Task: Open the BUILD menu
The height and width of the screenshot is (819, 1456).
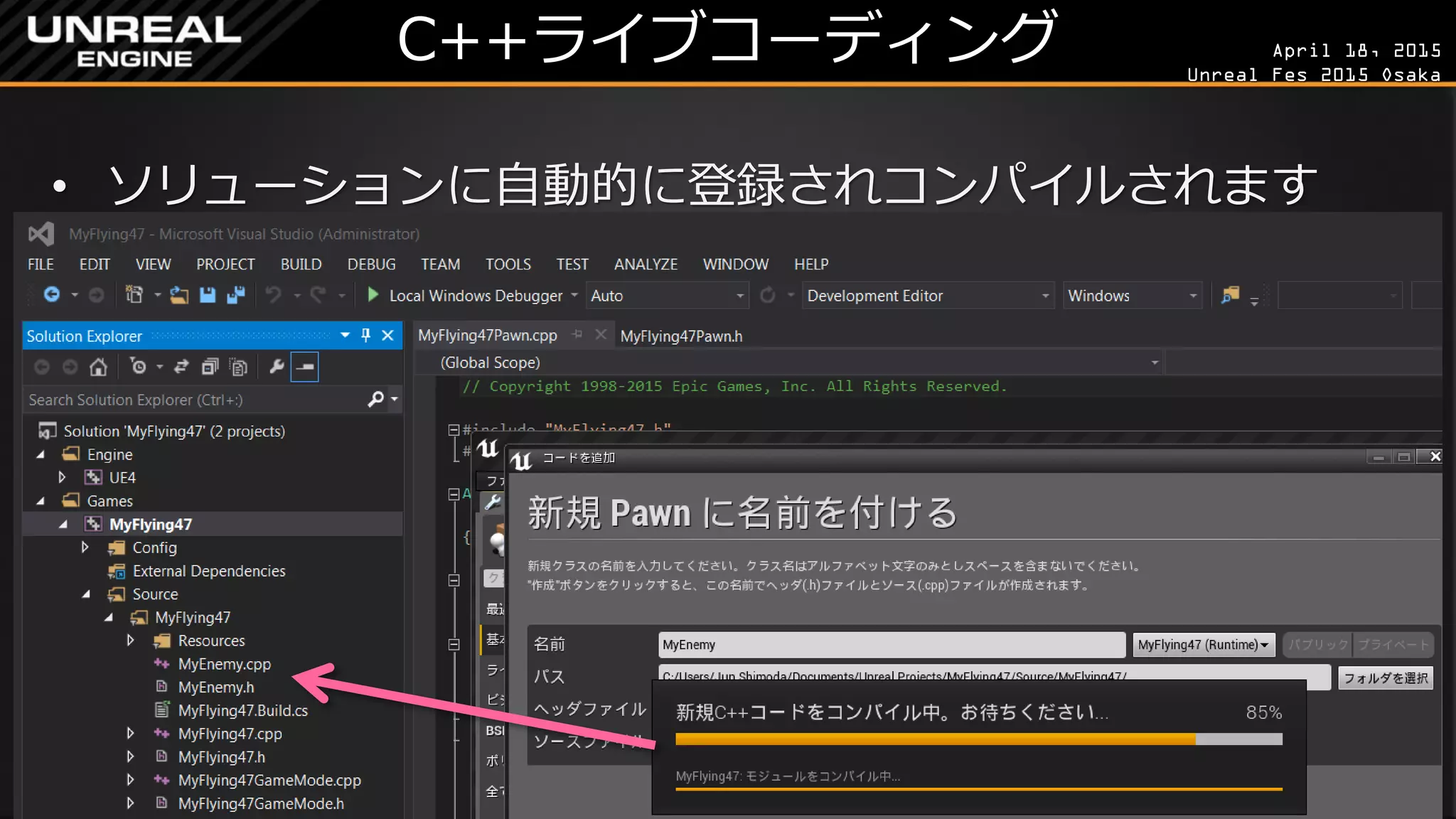Action: point(301,264)
